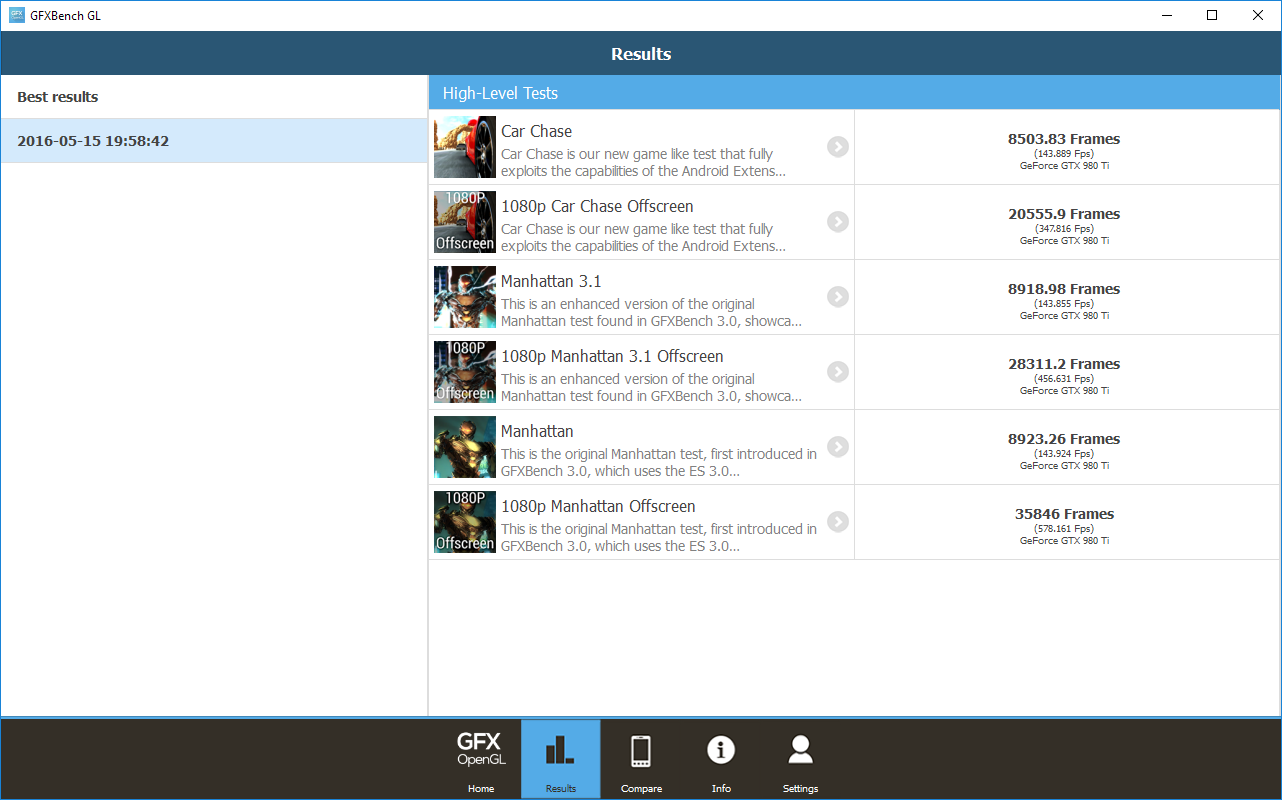Expand details arrow for Car Chase
The image size is (1282, 800).
tap(838, 147)
